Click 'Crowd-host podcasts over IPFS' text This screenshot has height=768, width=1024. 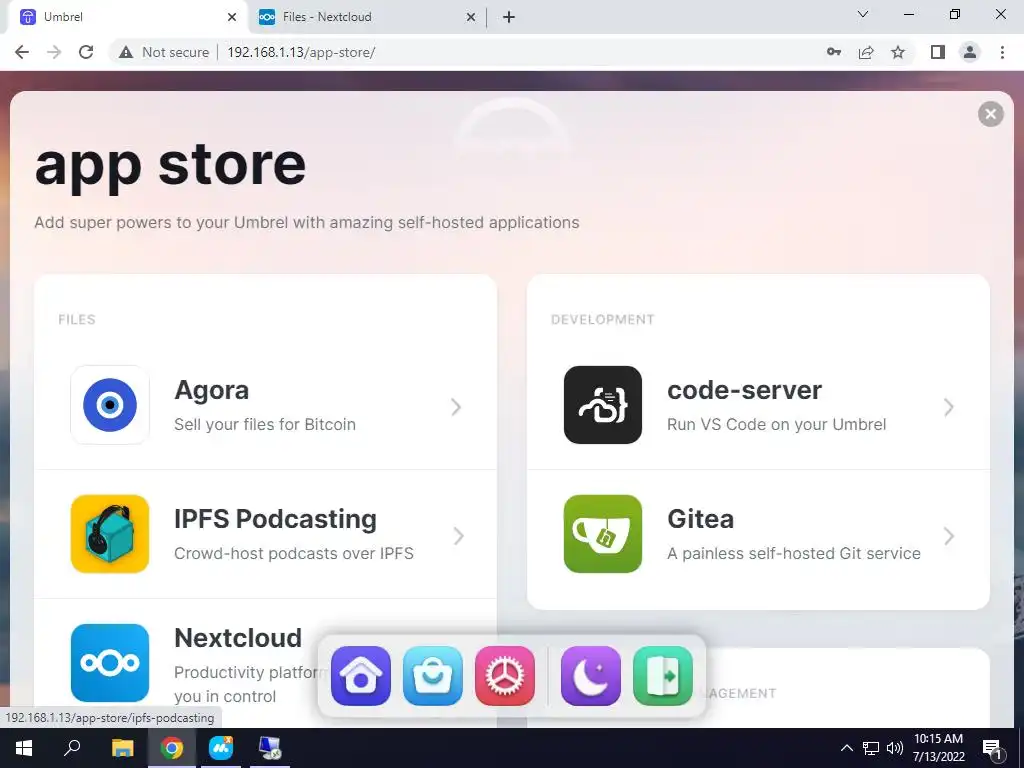tap(293, 554)
